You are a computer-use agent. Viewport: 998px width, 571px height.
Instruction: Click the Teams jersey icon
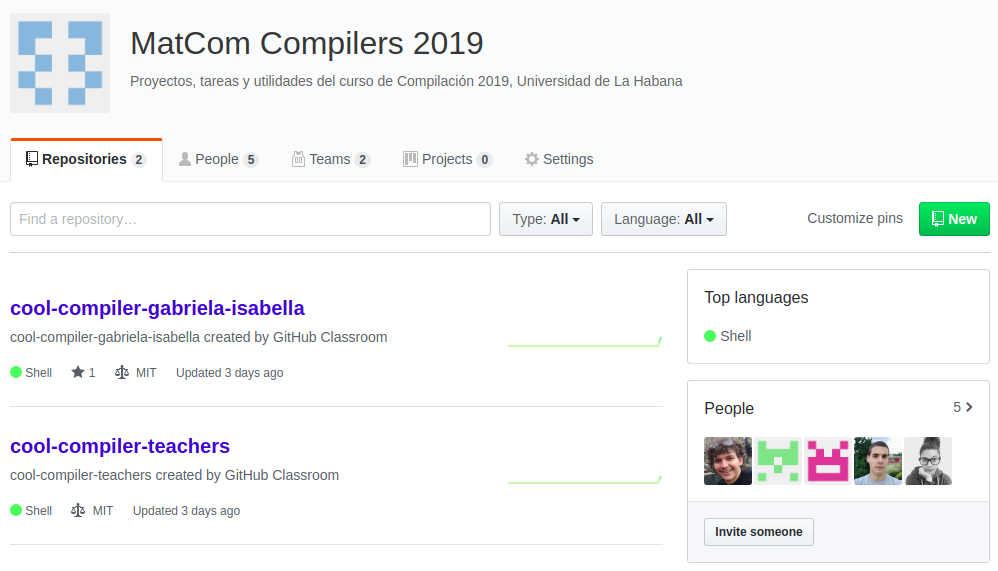(298, 159)
